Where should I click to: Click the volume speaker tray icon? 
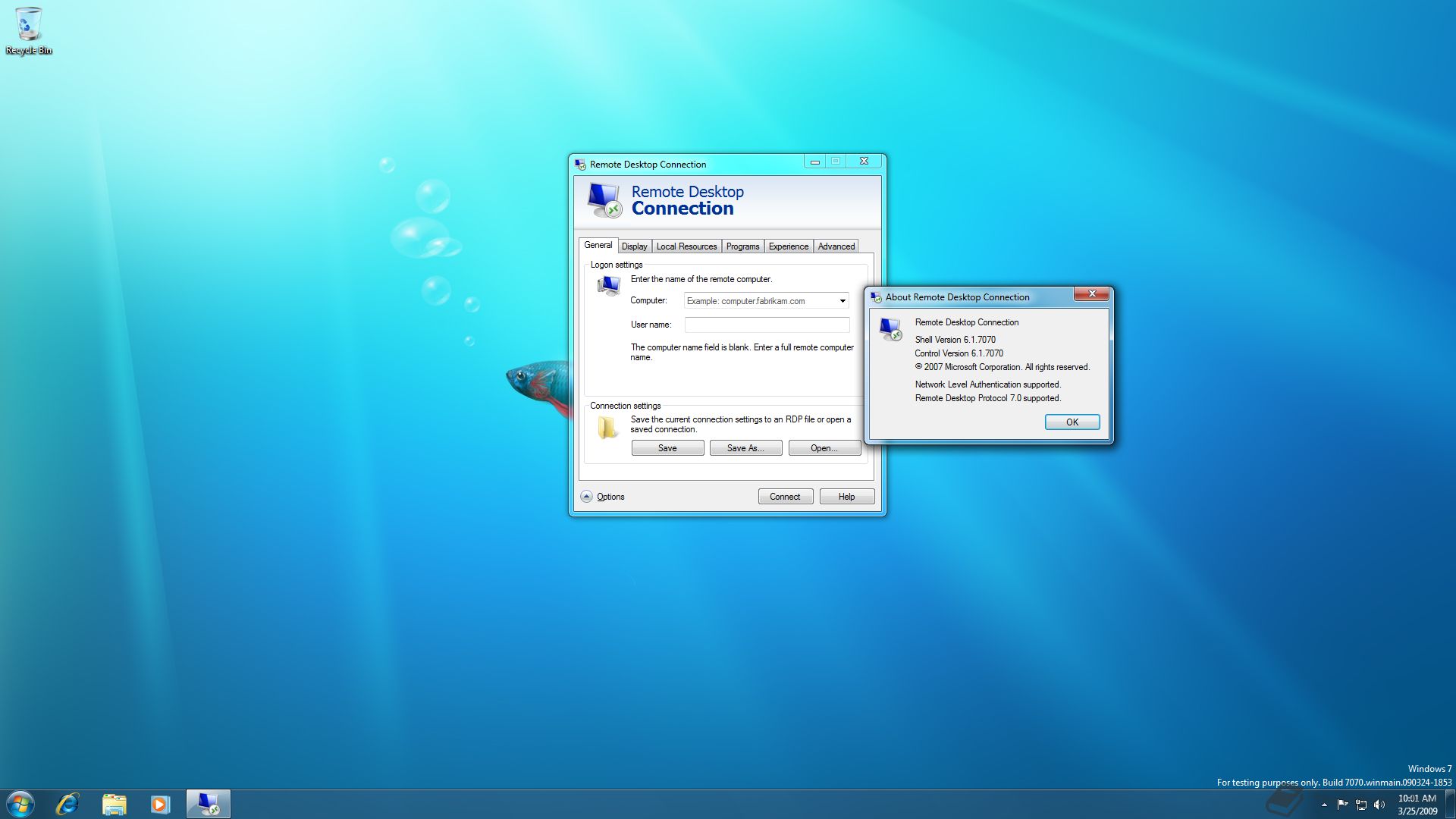1379,805
